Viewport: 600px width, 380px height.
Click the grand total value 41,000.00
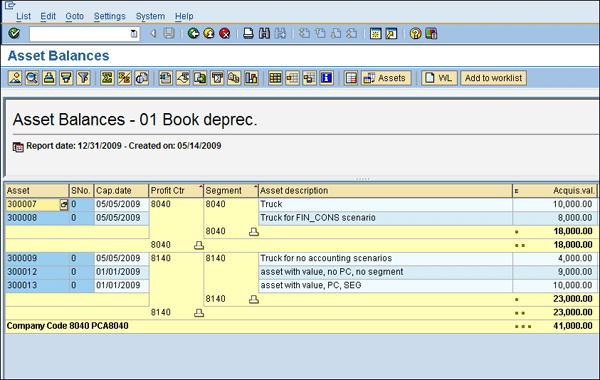click(572, 326)
